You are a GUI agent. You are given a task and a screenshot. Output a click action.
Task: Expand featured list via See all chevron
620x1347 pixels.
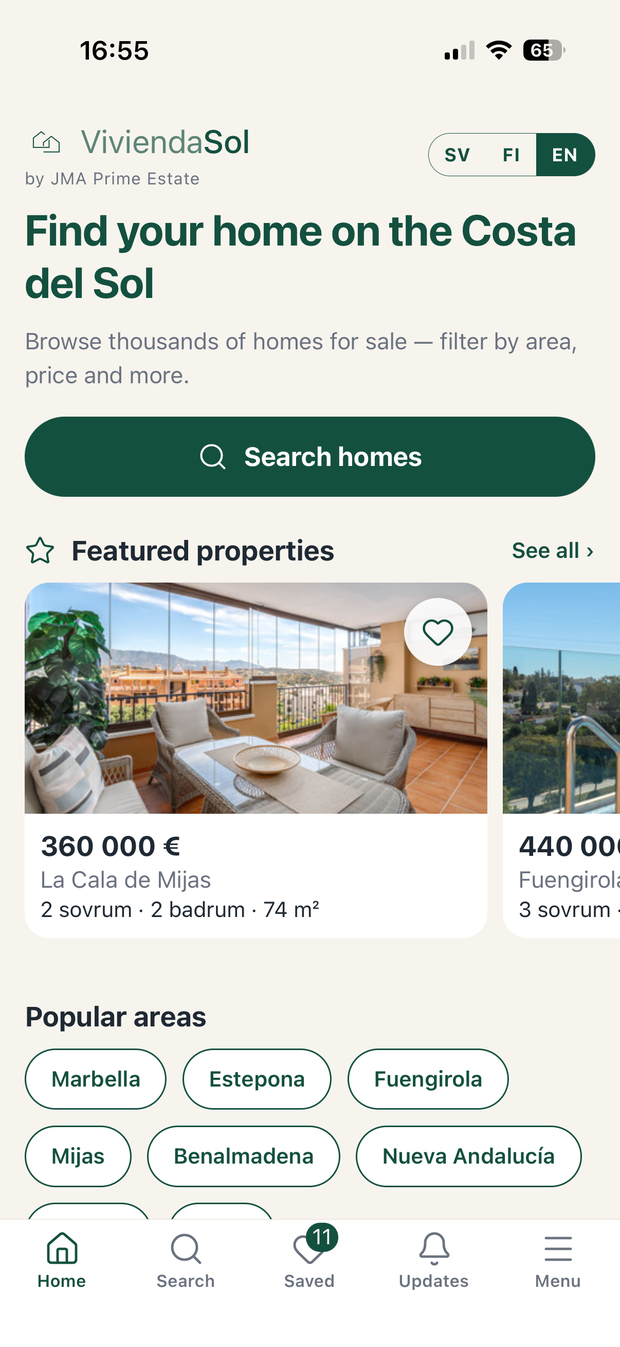coord(553,551)
